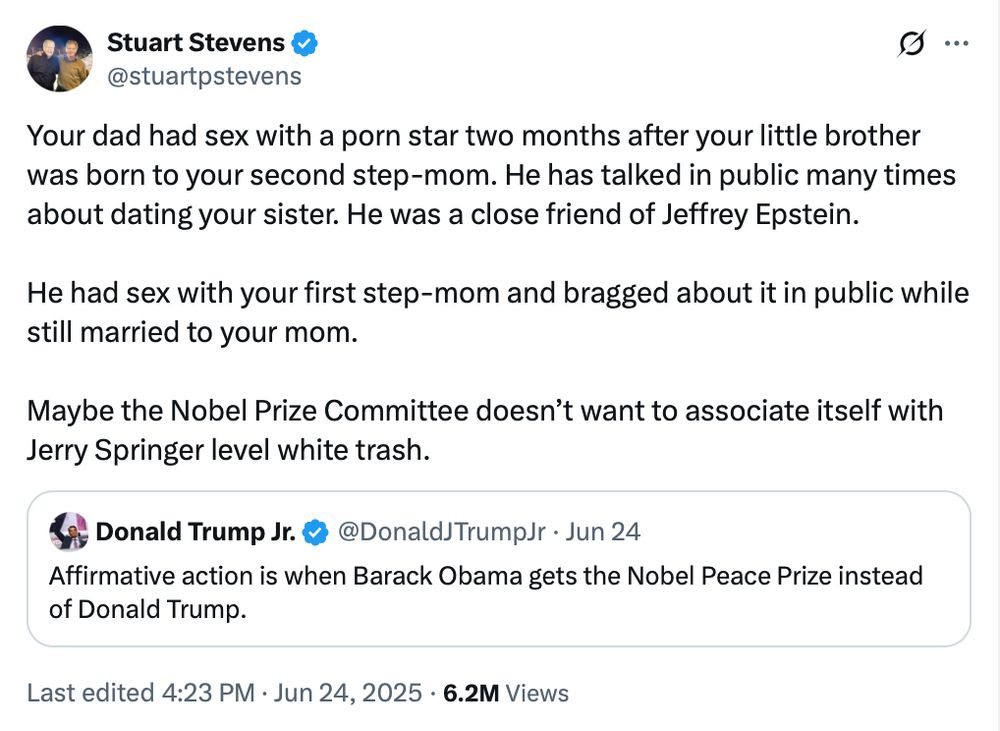Image resolution: width=1000 pixels, height=731 pixels.
Task: Click Donald Trump Jr.'s verified badge
Action: tap(315, 533)
